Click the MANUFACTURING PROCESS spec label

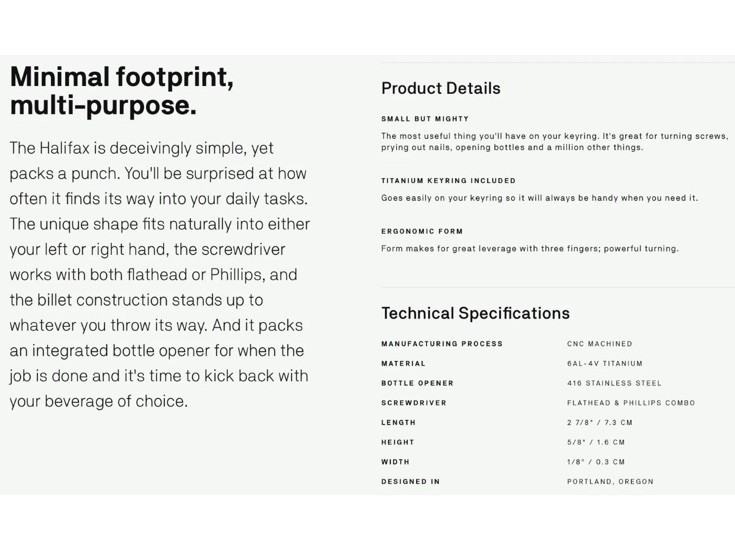pyautogui.click(x=442, y=344)
